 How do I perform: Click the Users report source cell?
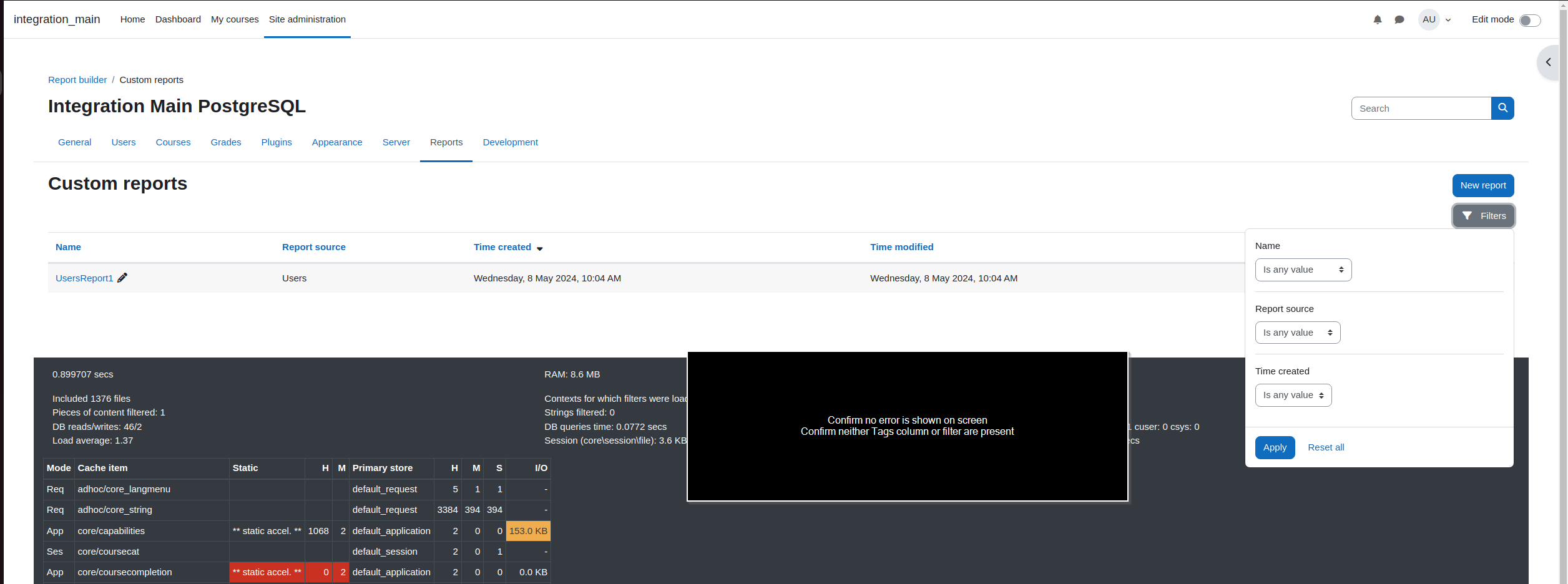point(294,278)
